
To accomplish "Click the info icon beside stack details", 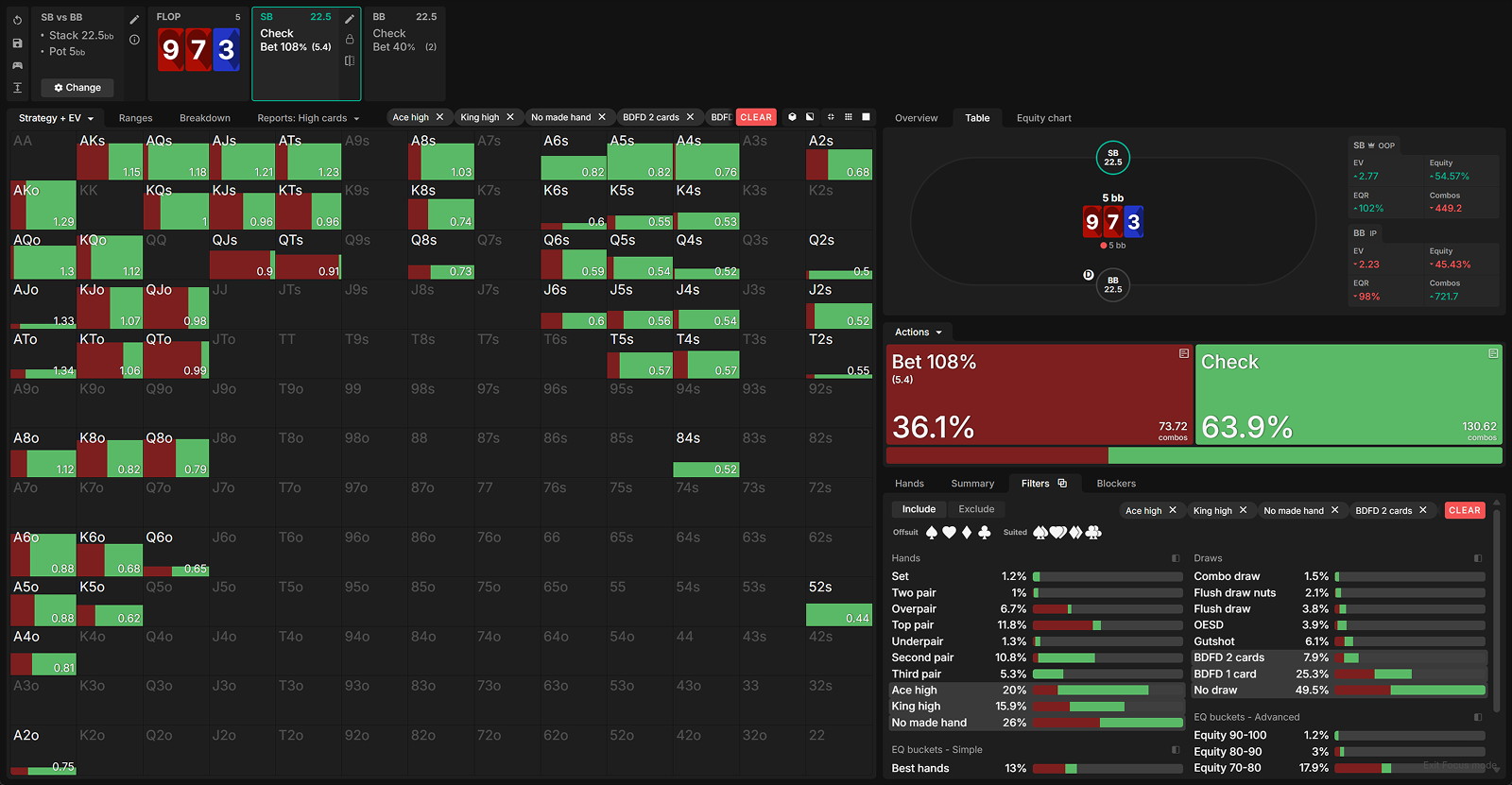I will [134, 40].
